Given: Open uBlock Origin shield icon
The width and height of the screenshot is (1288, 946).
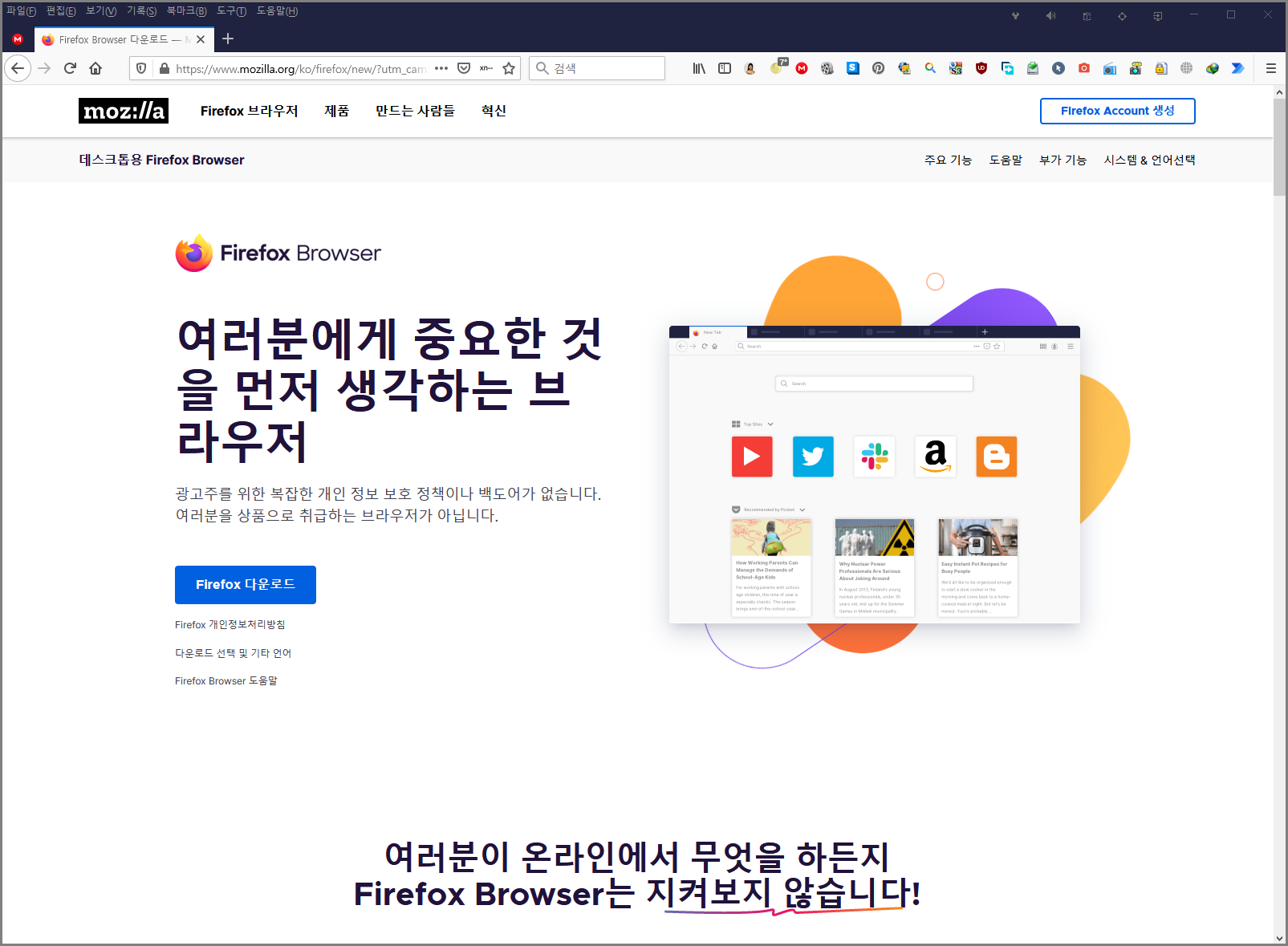Looking at the screenshot, I should click(x=981, y=68).
